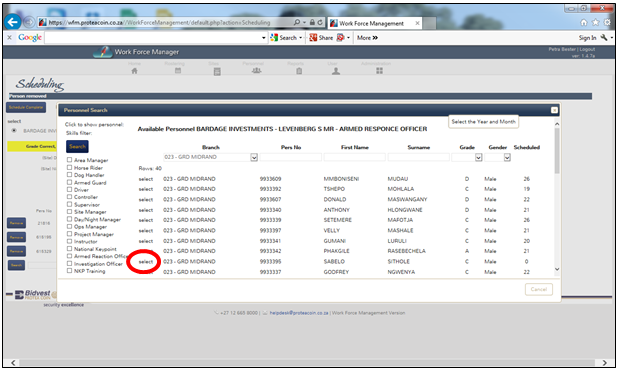Viewport: 618px width, 371px height.
Task: Click the address bar search magnifier icon
Action: (297, 22)
